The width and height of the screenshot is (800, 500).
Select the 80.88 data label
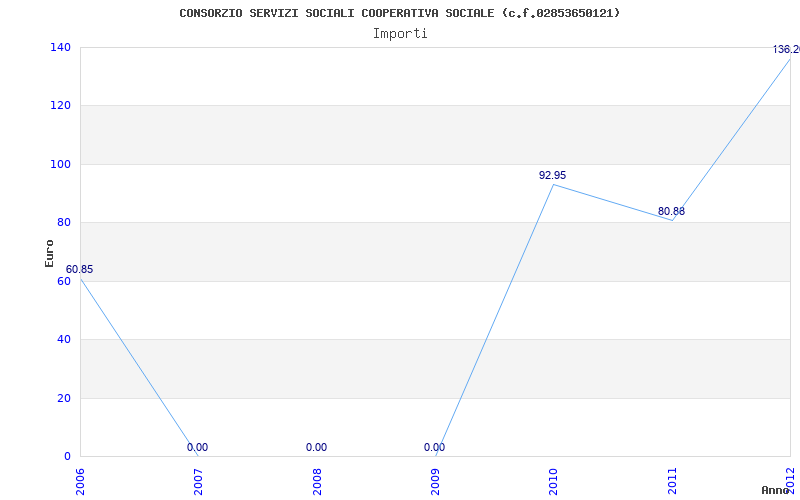pyautogui.click(x=671, y=211)
